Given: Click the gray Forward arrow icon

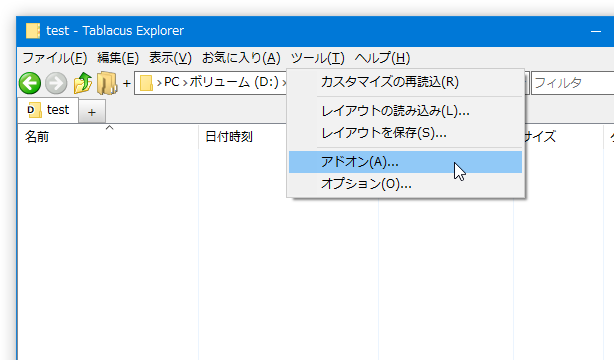Looking at the screenshot, I should (56, 83).
